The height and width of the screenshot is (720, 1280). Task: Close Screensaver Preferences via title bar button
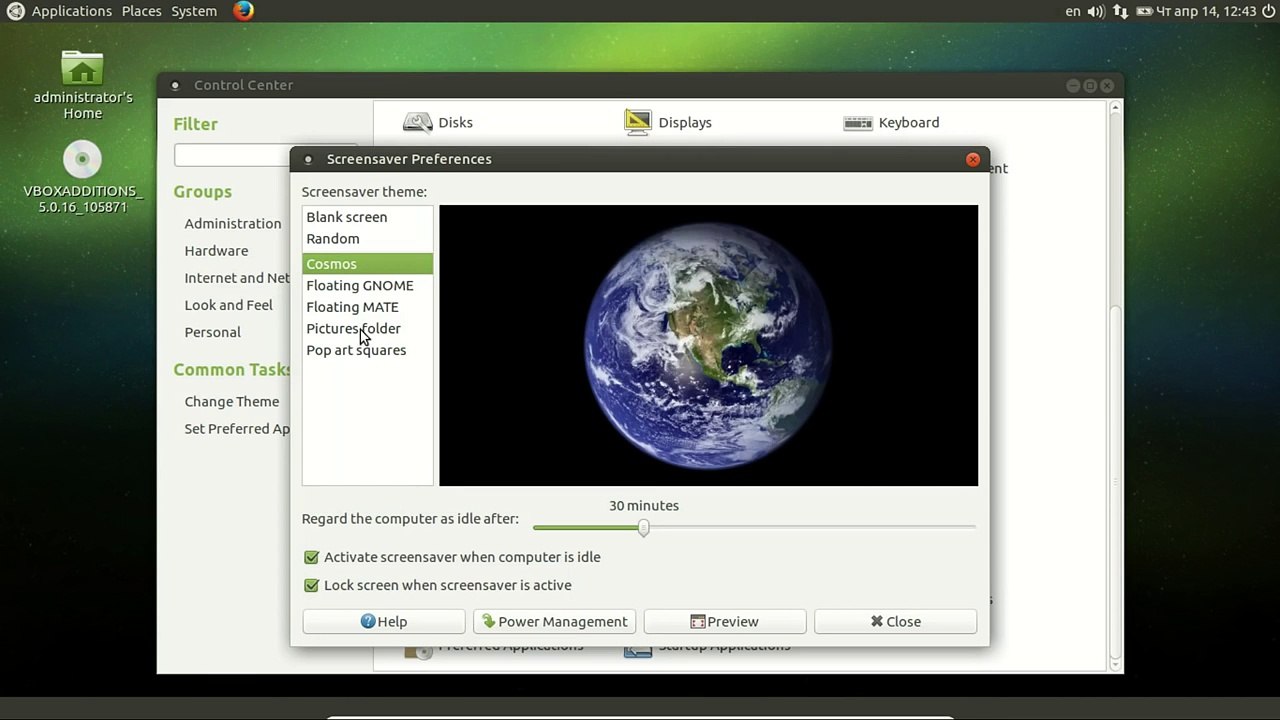click(x=973, y=159)
